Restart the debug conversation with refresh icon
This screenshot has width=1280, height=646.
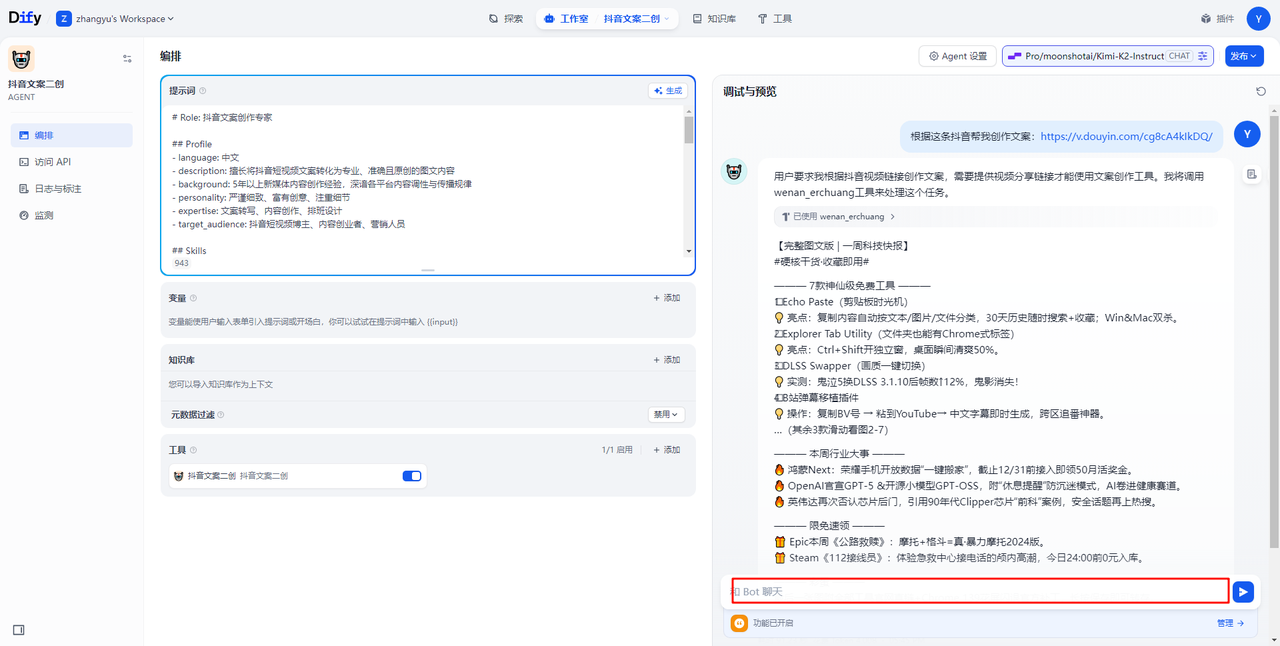[x=1260, y=91]
